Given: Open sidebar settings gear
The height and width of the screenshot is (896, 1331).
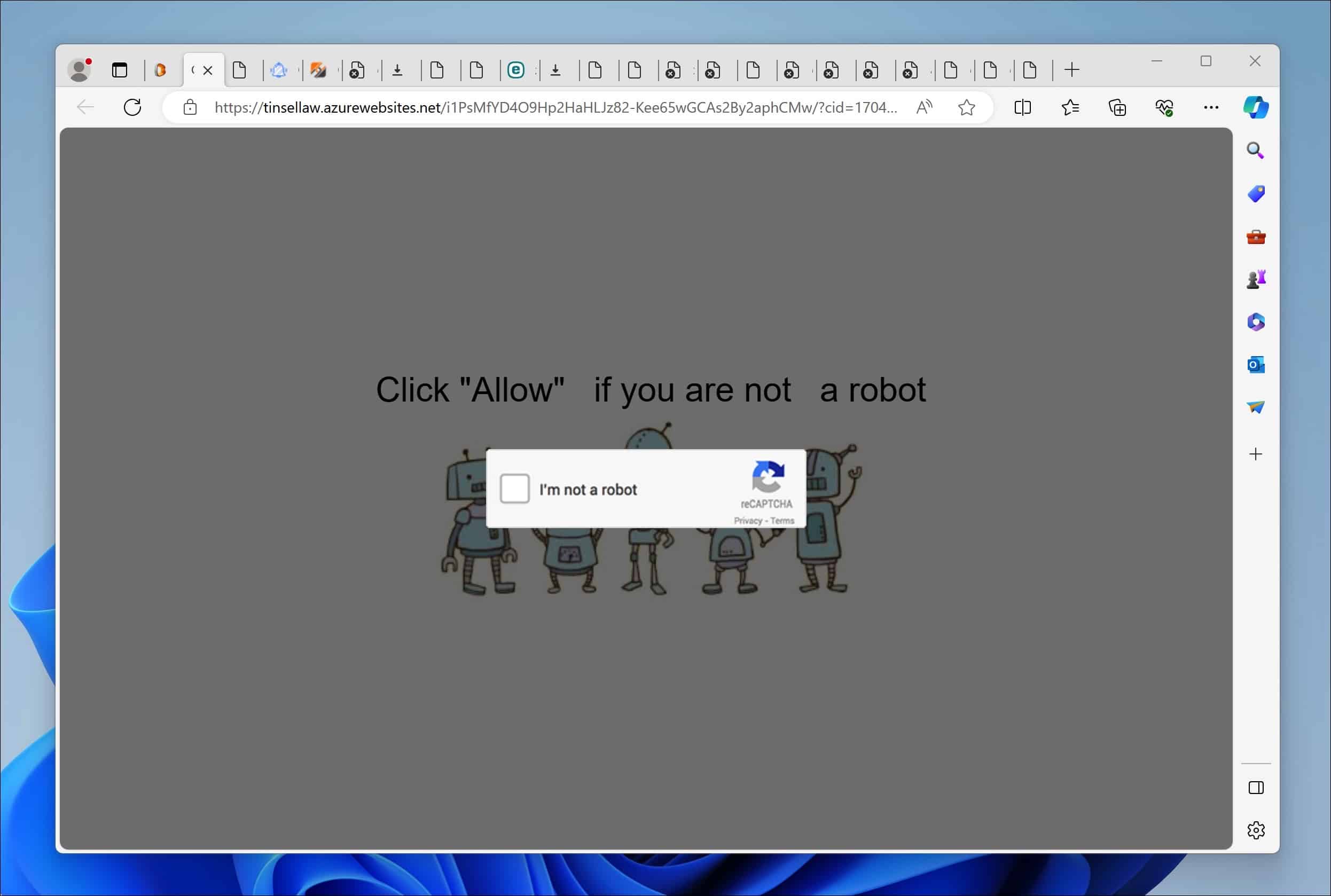Looking at the screenshot, I should click(x=1256, y=830).
